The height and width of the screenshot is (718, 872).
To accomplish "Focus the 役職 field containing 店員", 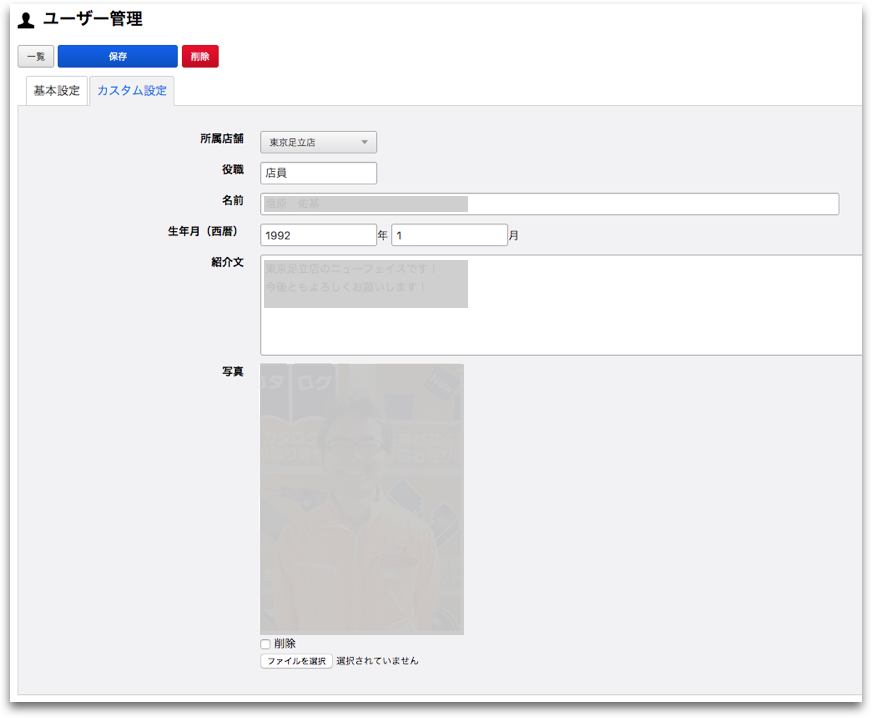I will click(x=318, y=173).
